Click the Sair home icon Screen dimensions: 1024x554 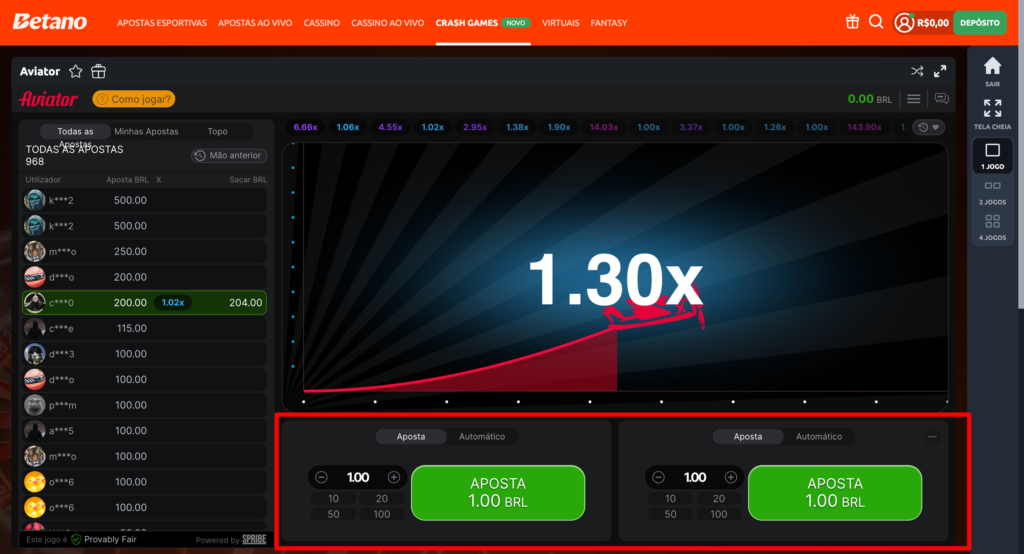tap(992, 66)
